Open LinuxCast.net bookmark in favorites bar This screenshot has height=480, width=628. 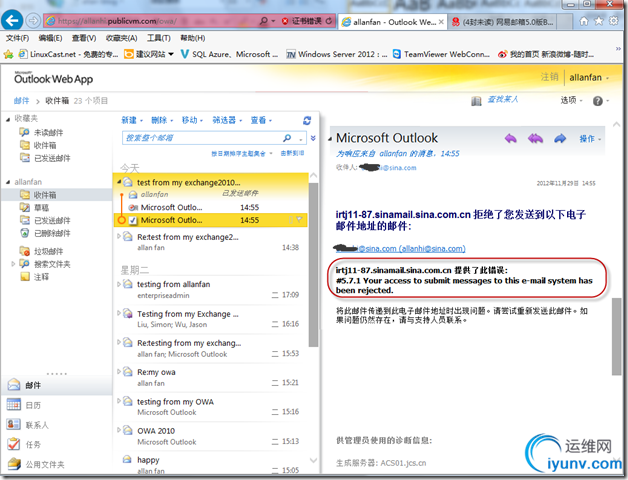[x=68, y=54]
